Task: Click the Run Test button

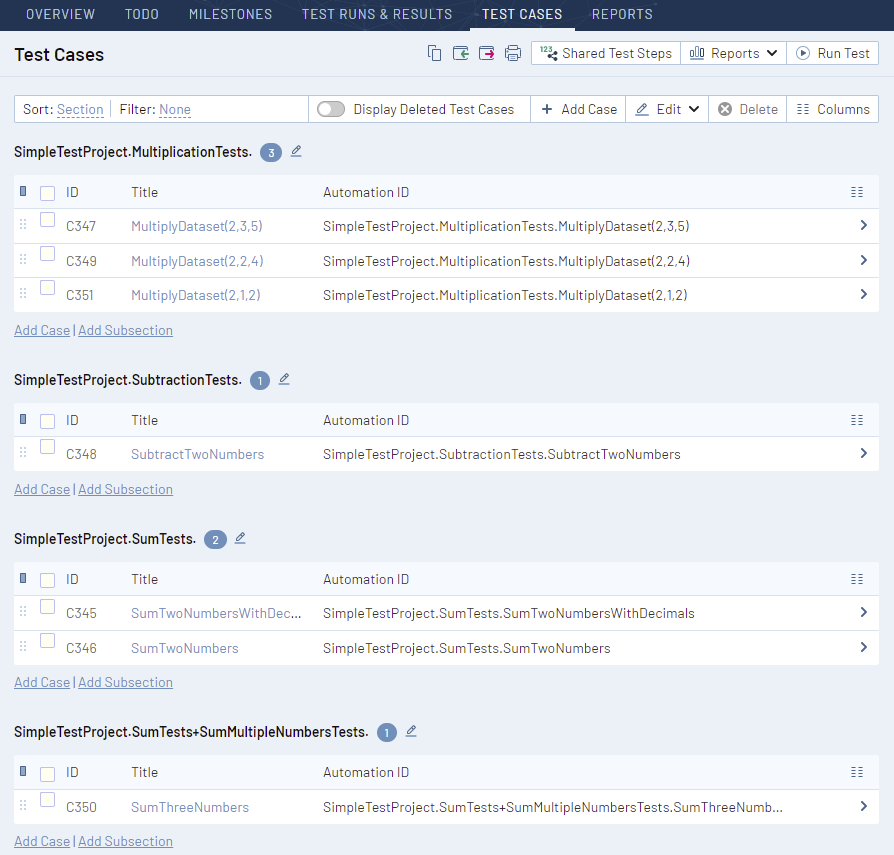Action: (832, 53)
